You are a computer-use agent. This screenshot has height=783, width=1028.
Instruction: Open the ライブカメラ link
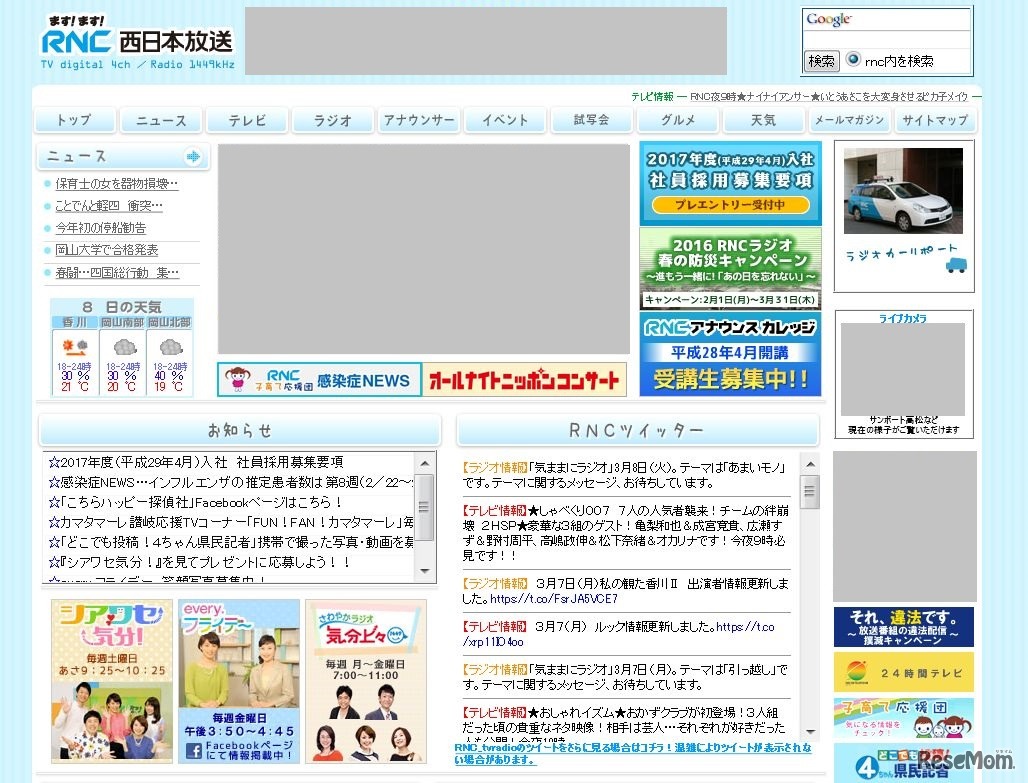(x=903, y=318)
